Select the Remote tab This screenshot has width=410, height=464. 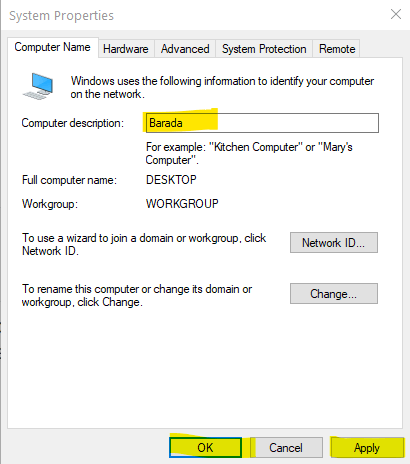tap(337, 49)
